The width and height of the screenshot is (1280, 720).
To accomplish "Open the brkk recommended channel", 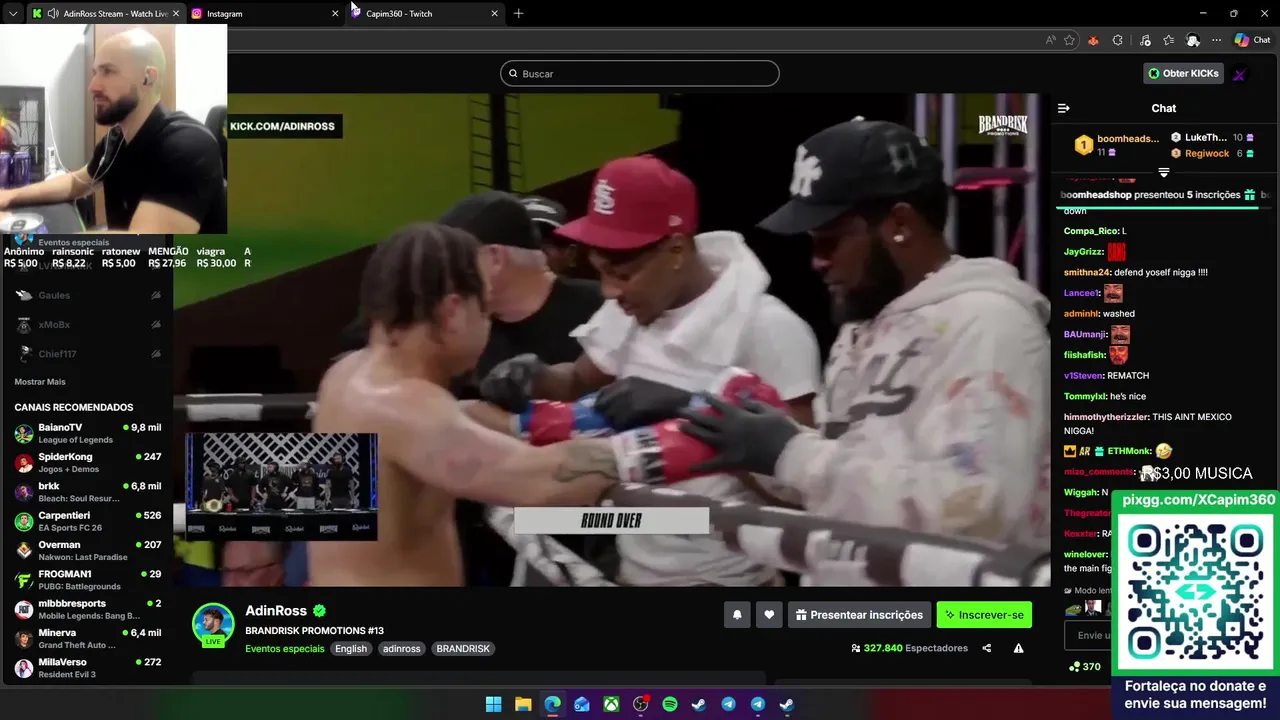I will [88, 492].
